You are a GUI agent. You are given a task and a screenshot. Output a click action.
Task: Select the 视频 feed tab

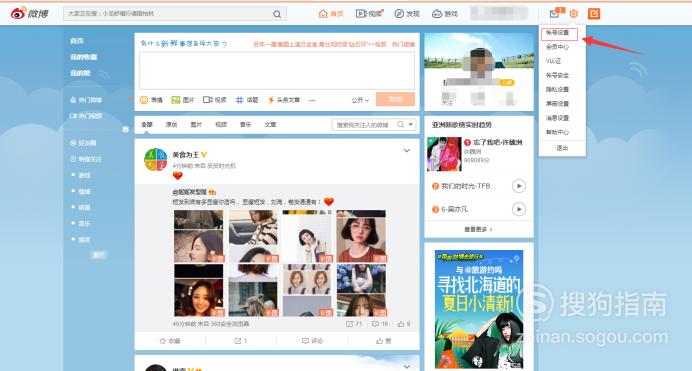[x=221, y=125]
